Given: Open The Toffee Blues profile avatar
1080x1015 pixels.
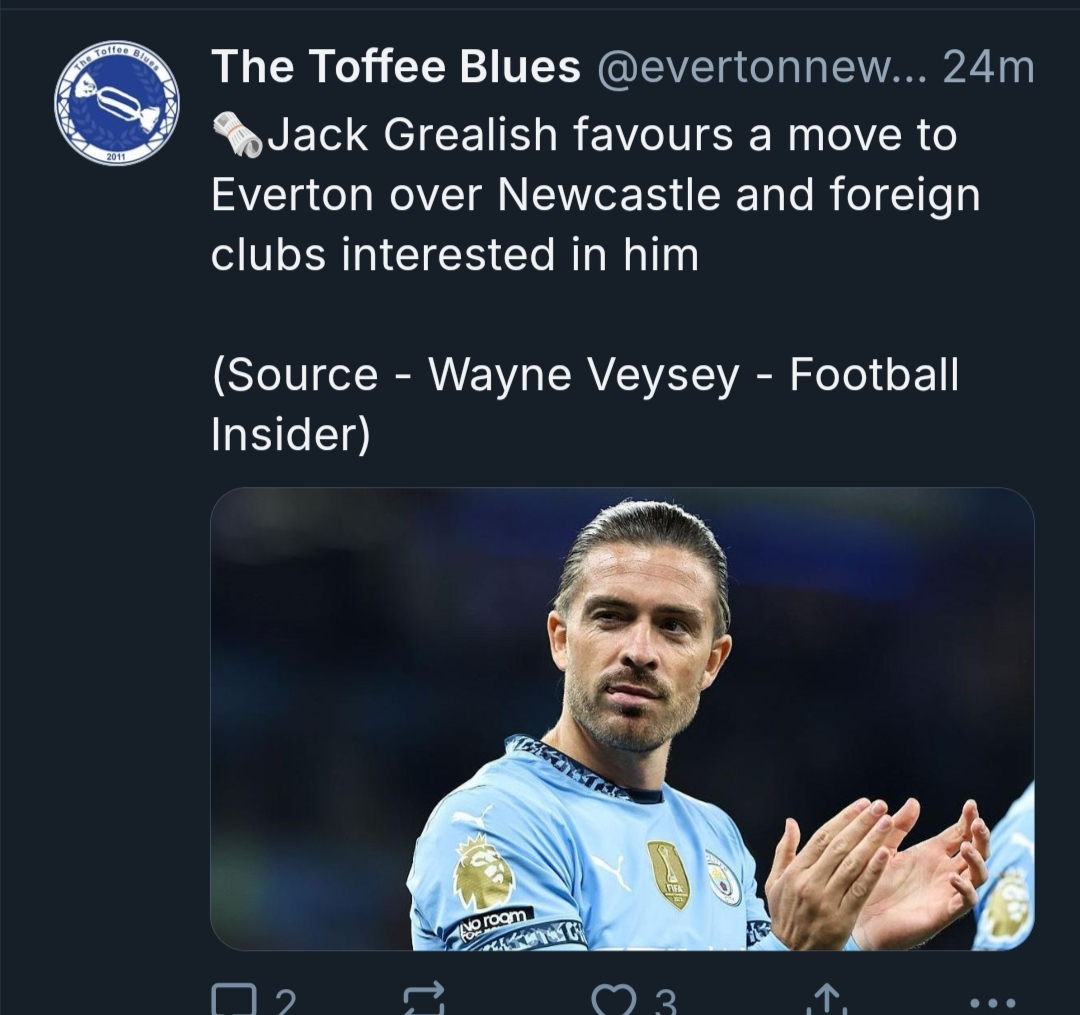Looking at the screenshot, I should coord(117,103).
